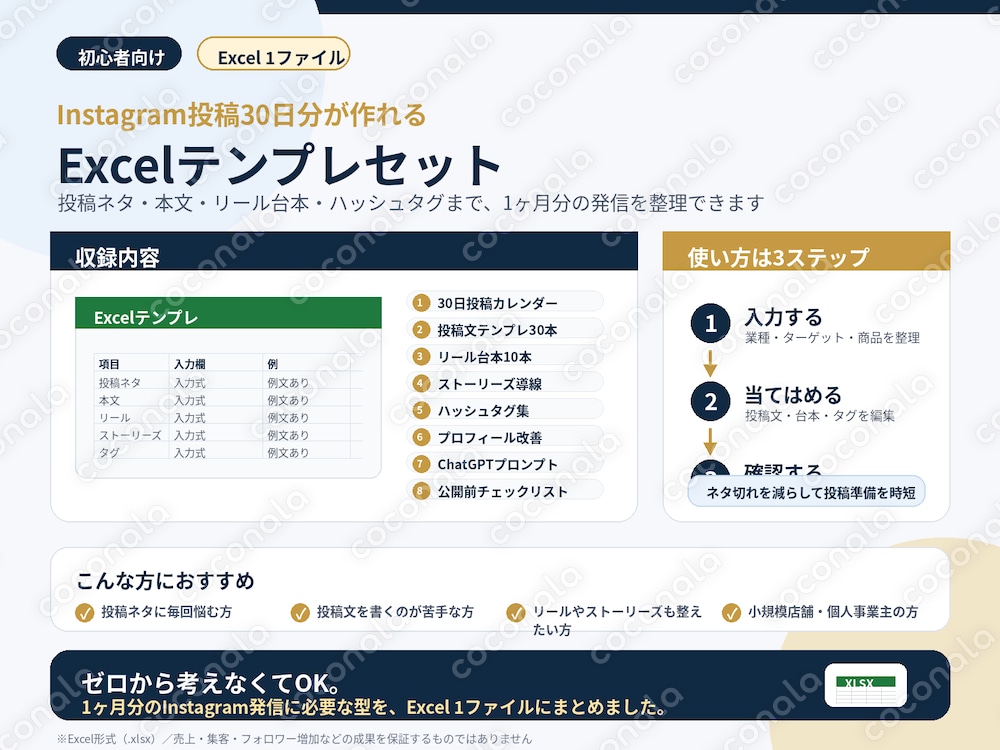Click the number 6 circle by プロフィール改善

[420, 437]
